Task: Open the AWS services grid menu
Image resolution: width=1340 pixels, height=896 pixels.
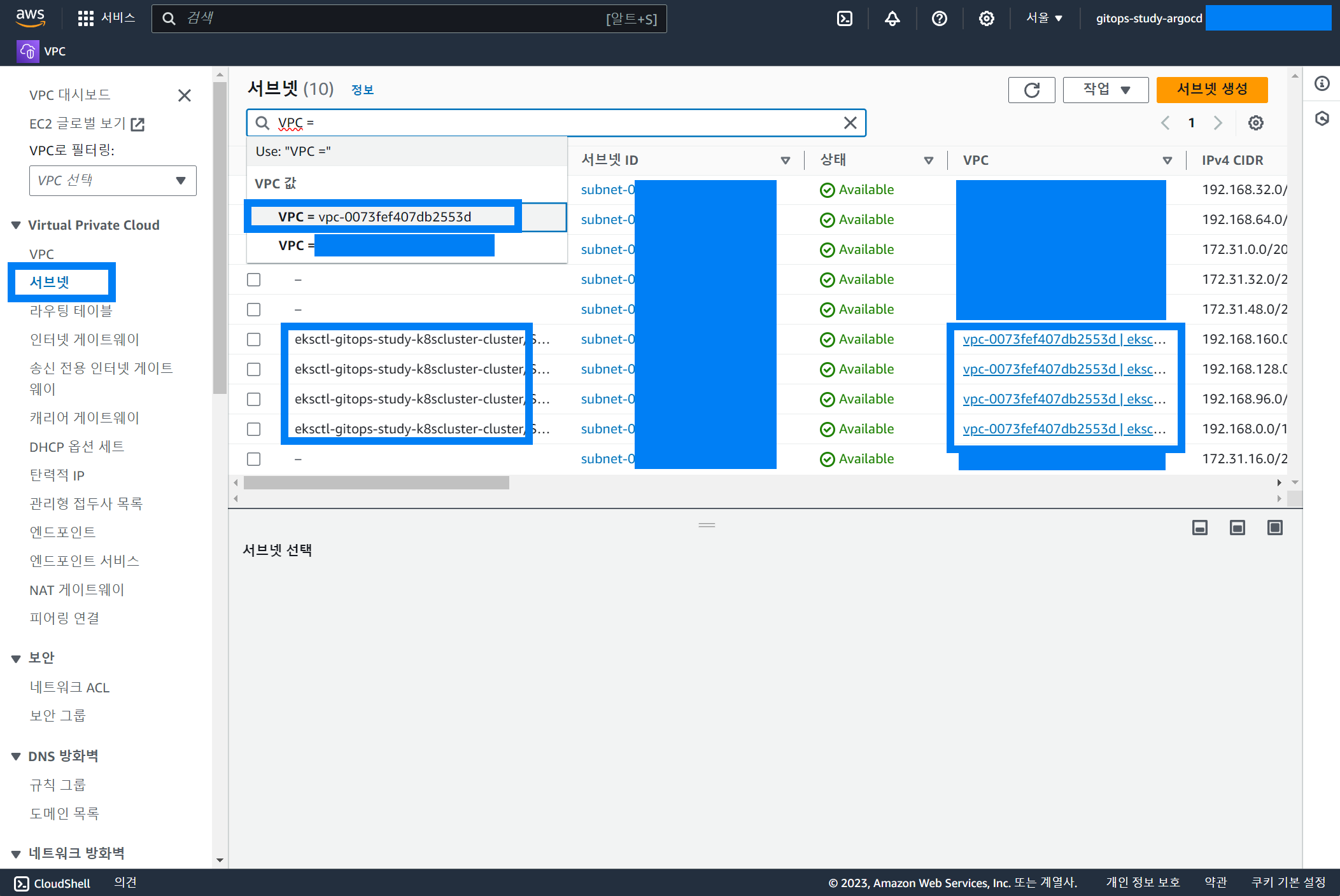Action: coord(85,18)
